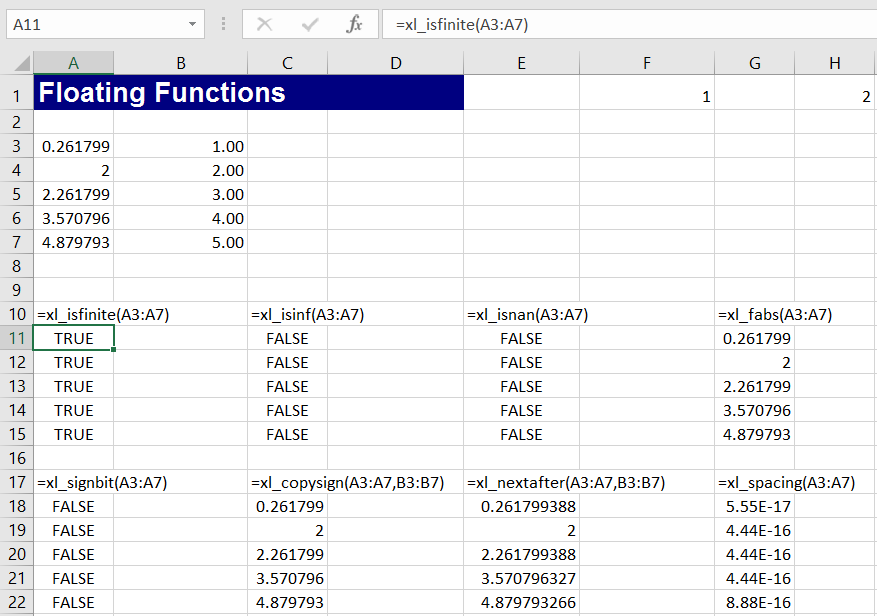Click the three-dot Name Box resize handle
877x616 pixels.
(222, 25)
